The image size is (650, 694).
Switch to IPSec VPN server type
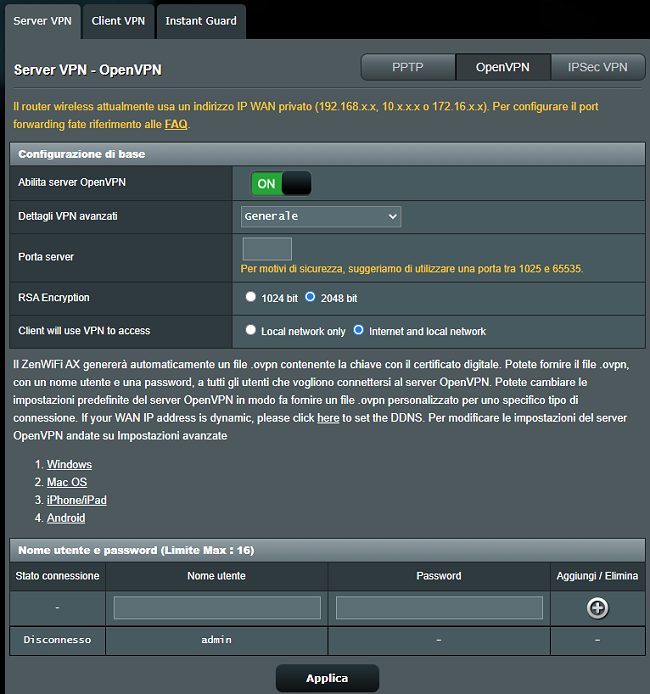click(x=597, y=67)
